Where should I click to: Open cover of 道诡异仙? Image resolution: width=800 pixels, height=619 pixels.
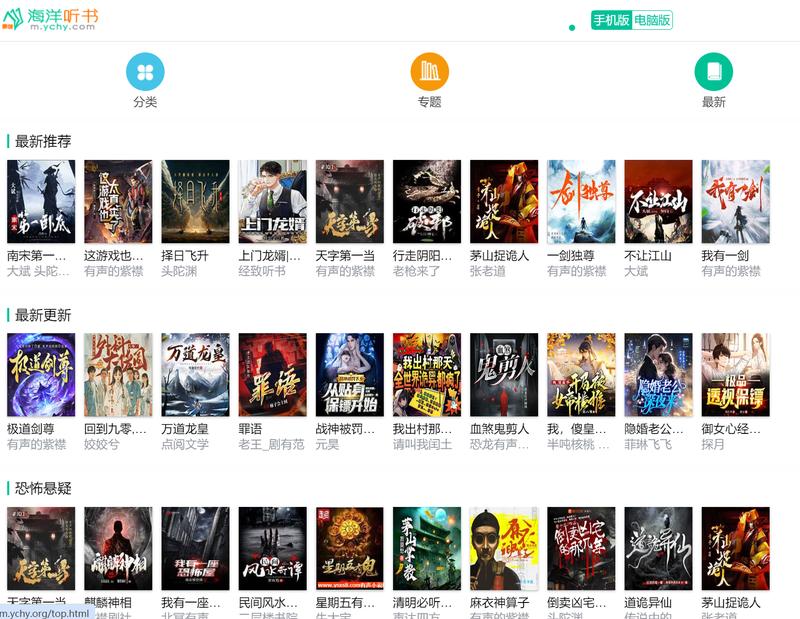pos(658,549)
